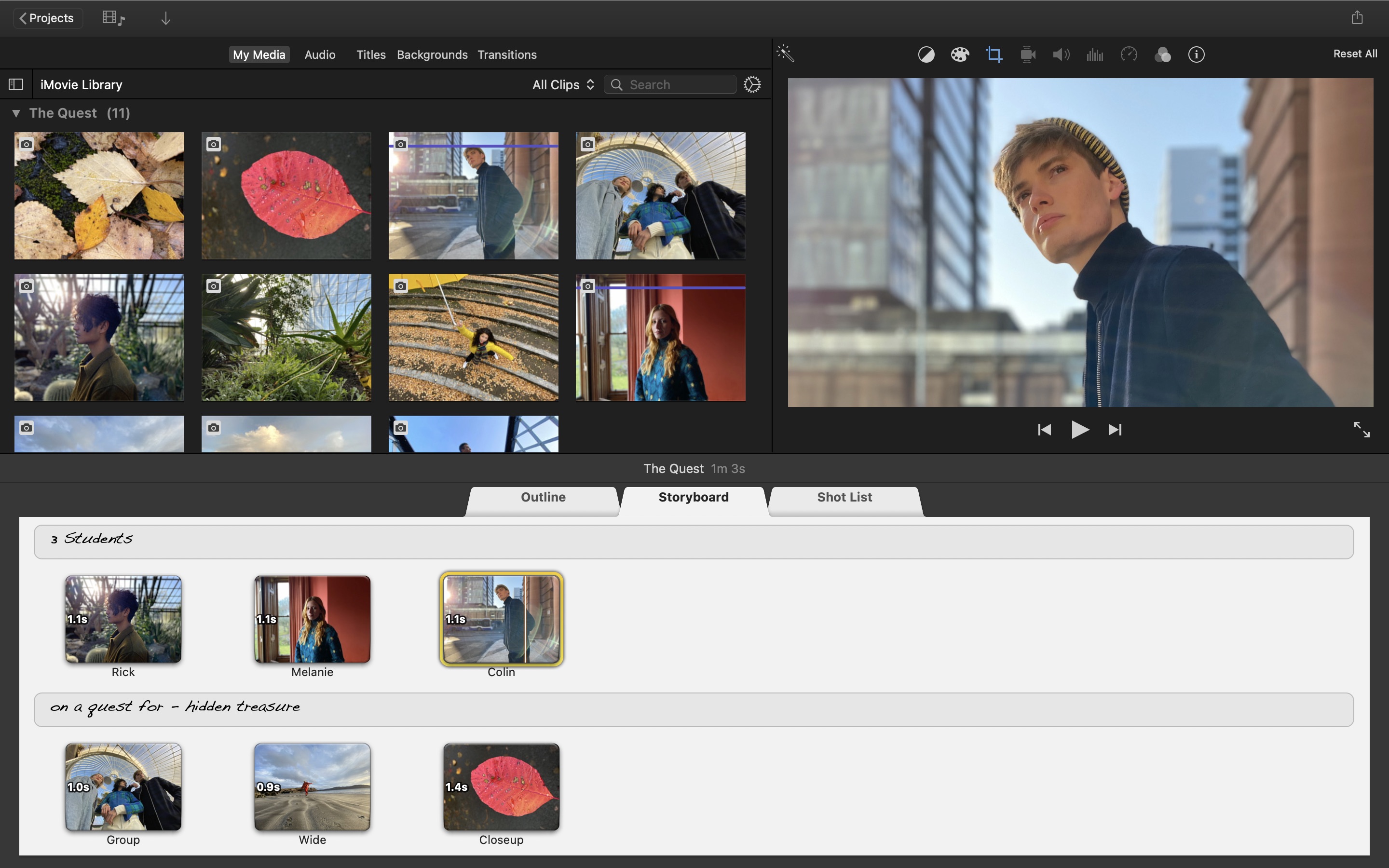
Task: Click the video settings icon
Action: click(x=1027, y=54)
